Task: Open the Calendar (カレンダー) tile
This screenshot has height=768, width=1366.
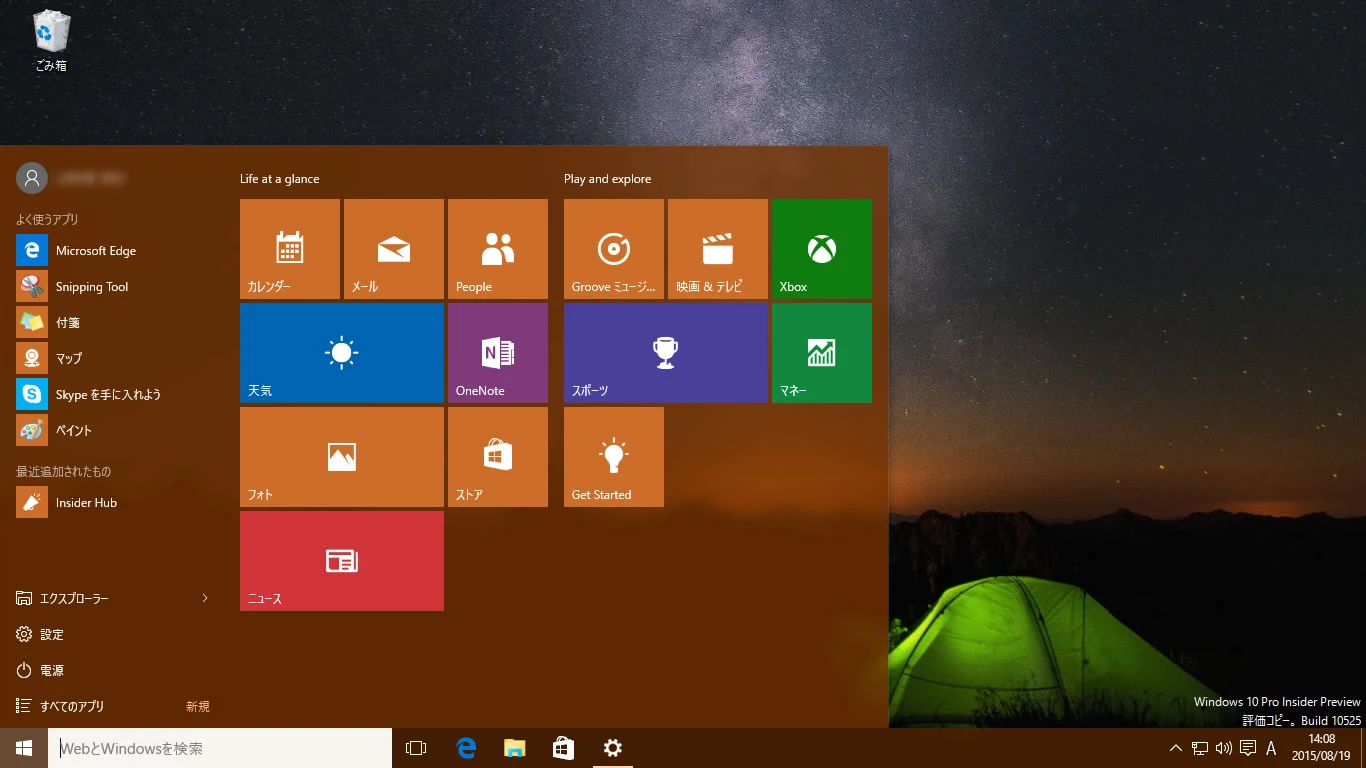Action: 290,249
